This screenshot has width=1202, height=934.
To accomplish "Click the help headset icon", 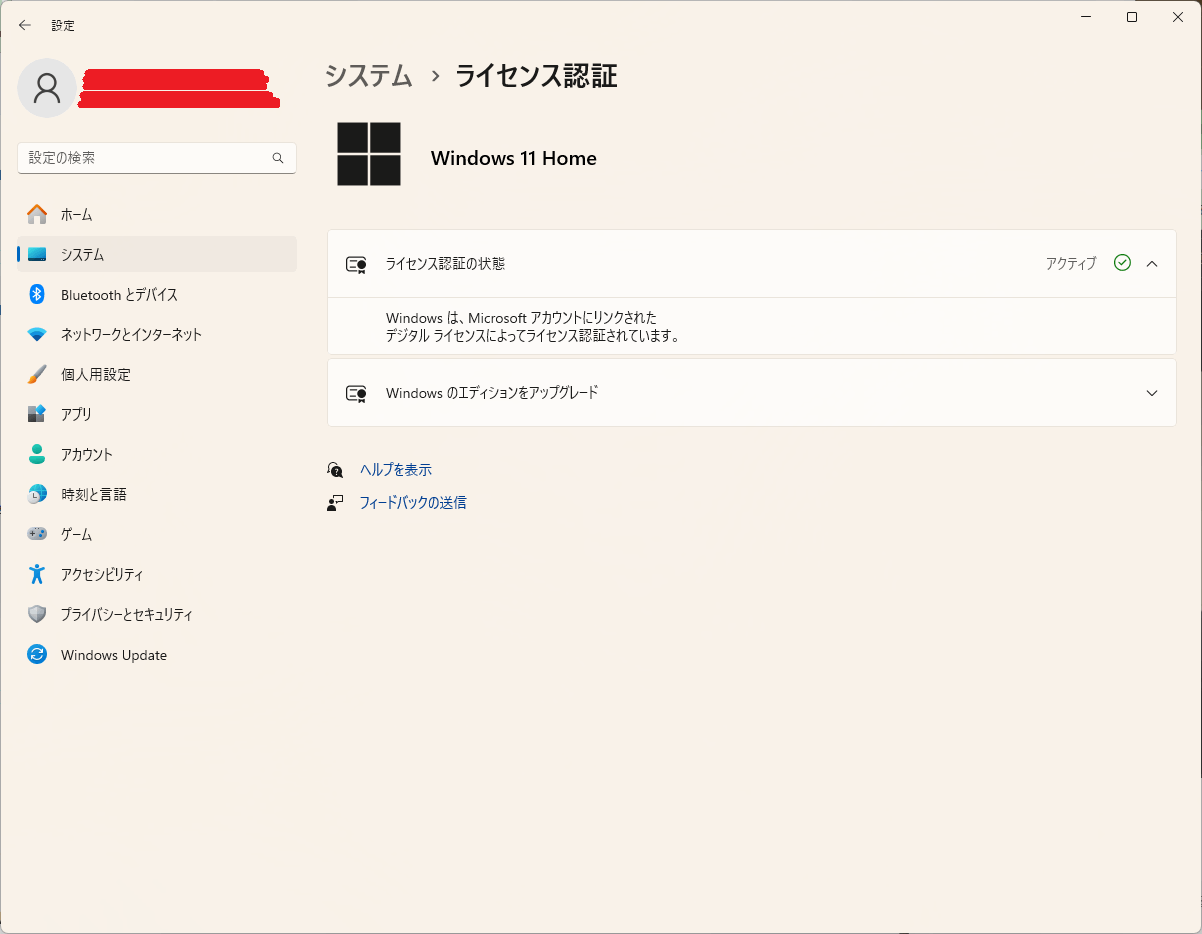I will (335, 469).
